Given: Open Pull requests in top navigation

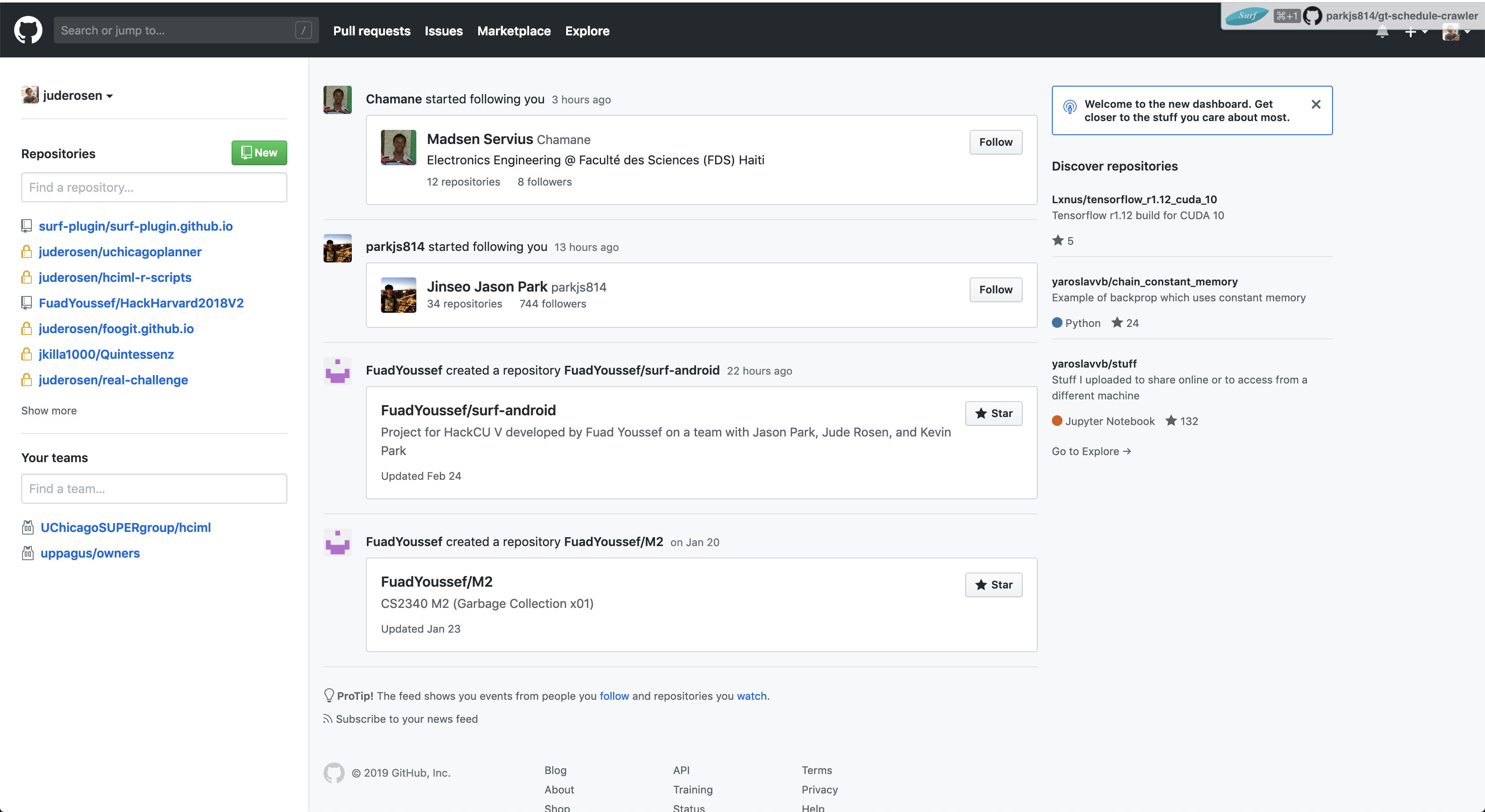Looking at the screenshot, I should click(x=371, y=31).
